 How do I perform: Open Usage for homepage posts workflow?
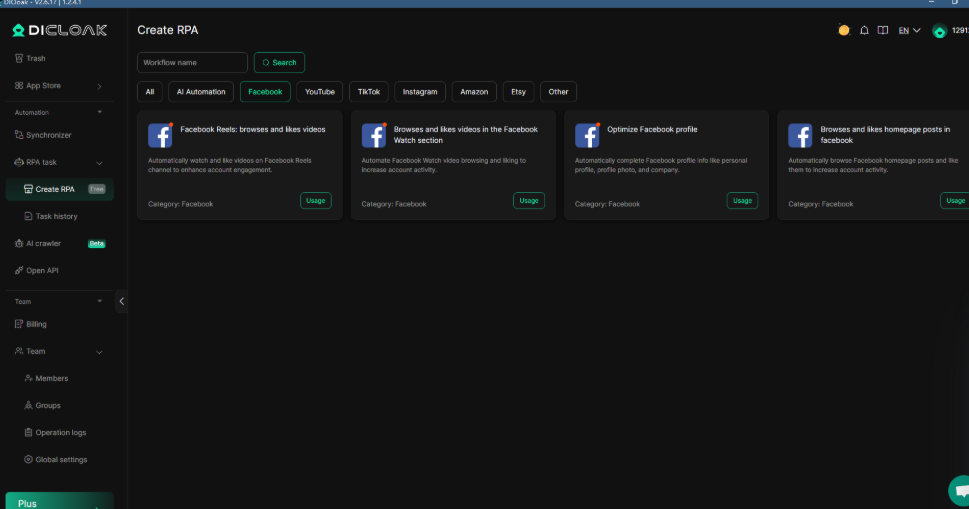coord(955,201)
